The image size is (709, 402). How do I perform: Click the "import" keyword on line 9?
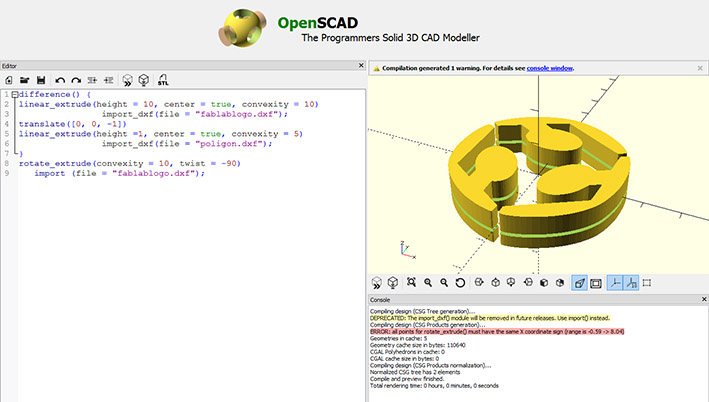click(x=50, y=174)
